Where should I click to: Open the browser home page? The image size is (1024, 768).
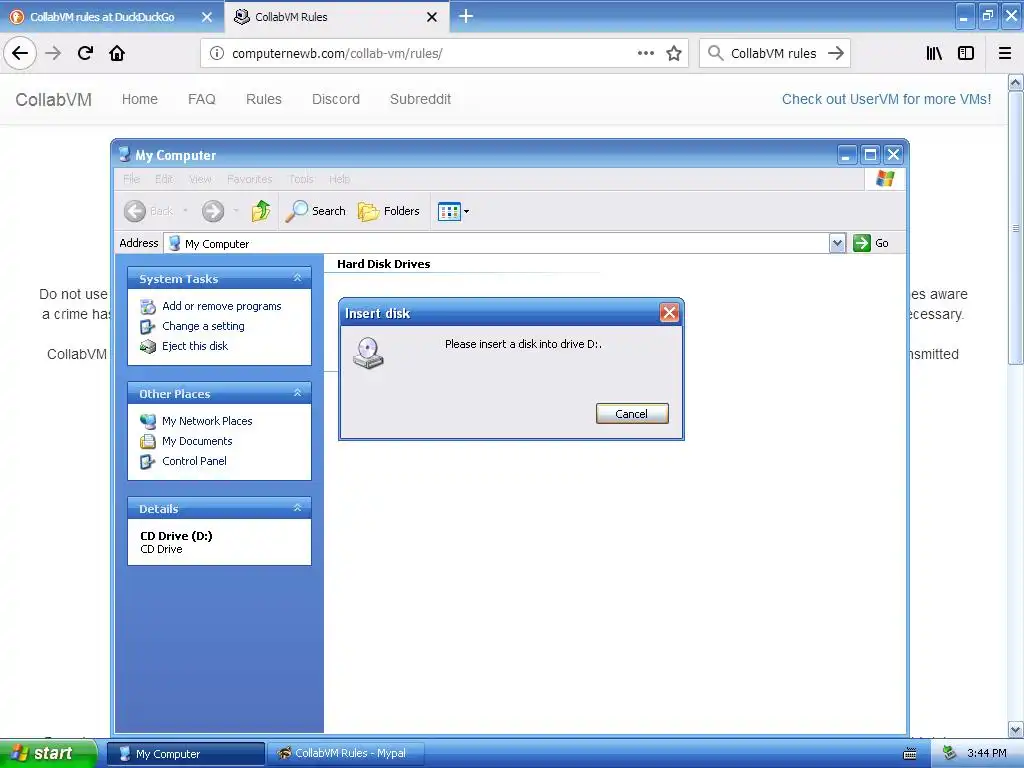tap(117, 53)
